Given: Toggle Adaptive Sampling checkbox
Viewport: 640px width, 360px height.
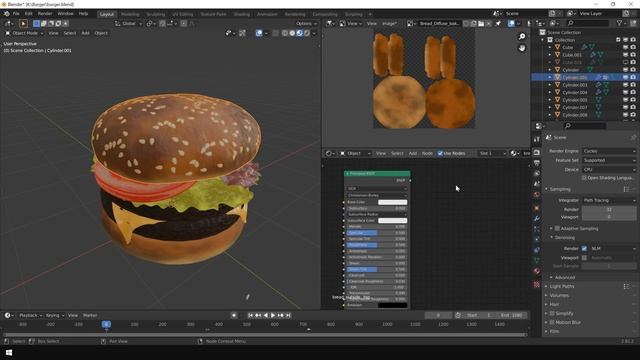Looking at the screenshot, I should 557,229.
